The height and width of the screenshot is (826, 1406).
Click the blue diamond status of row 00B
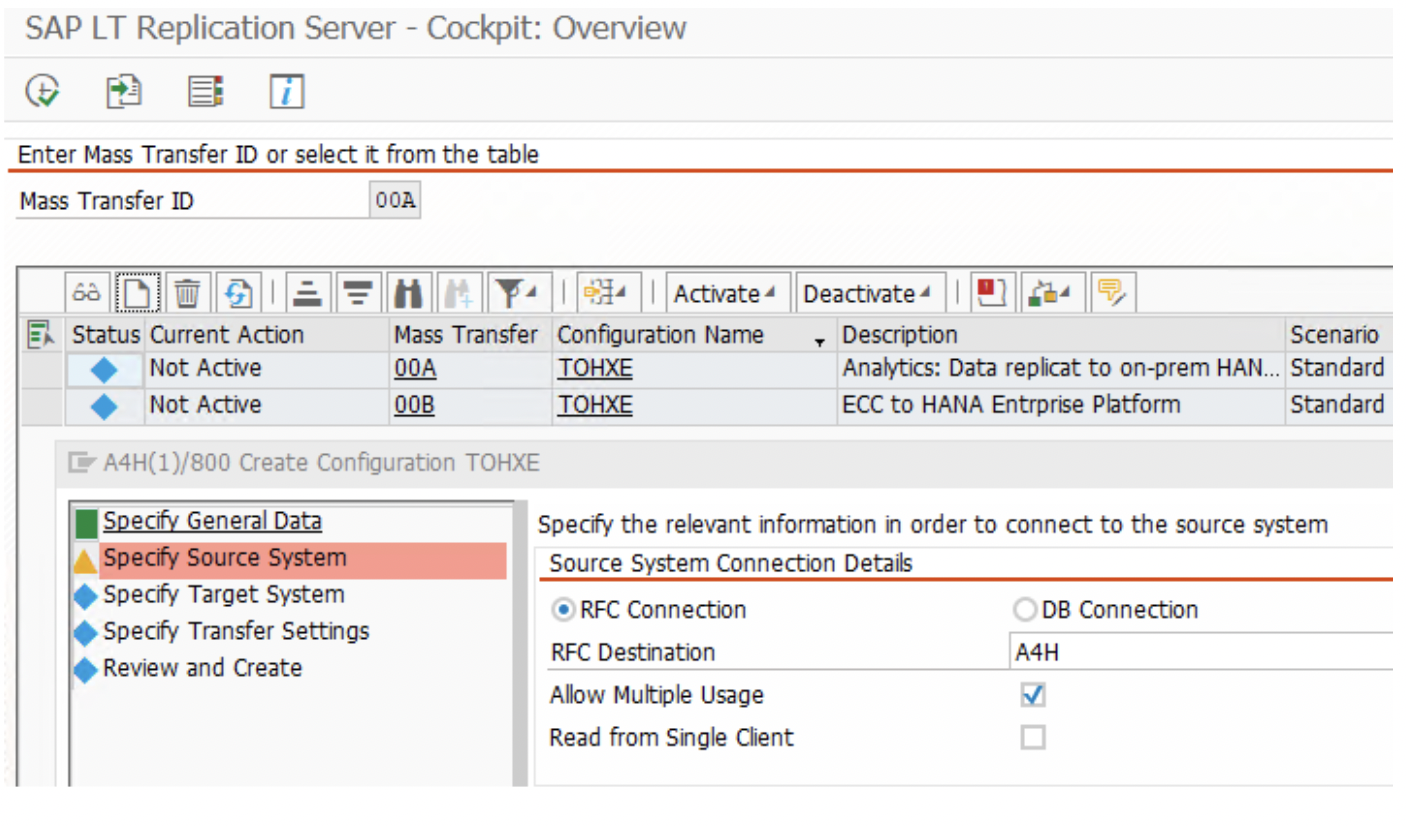pos(105,407)
